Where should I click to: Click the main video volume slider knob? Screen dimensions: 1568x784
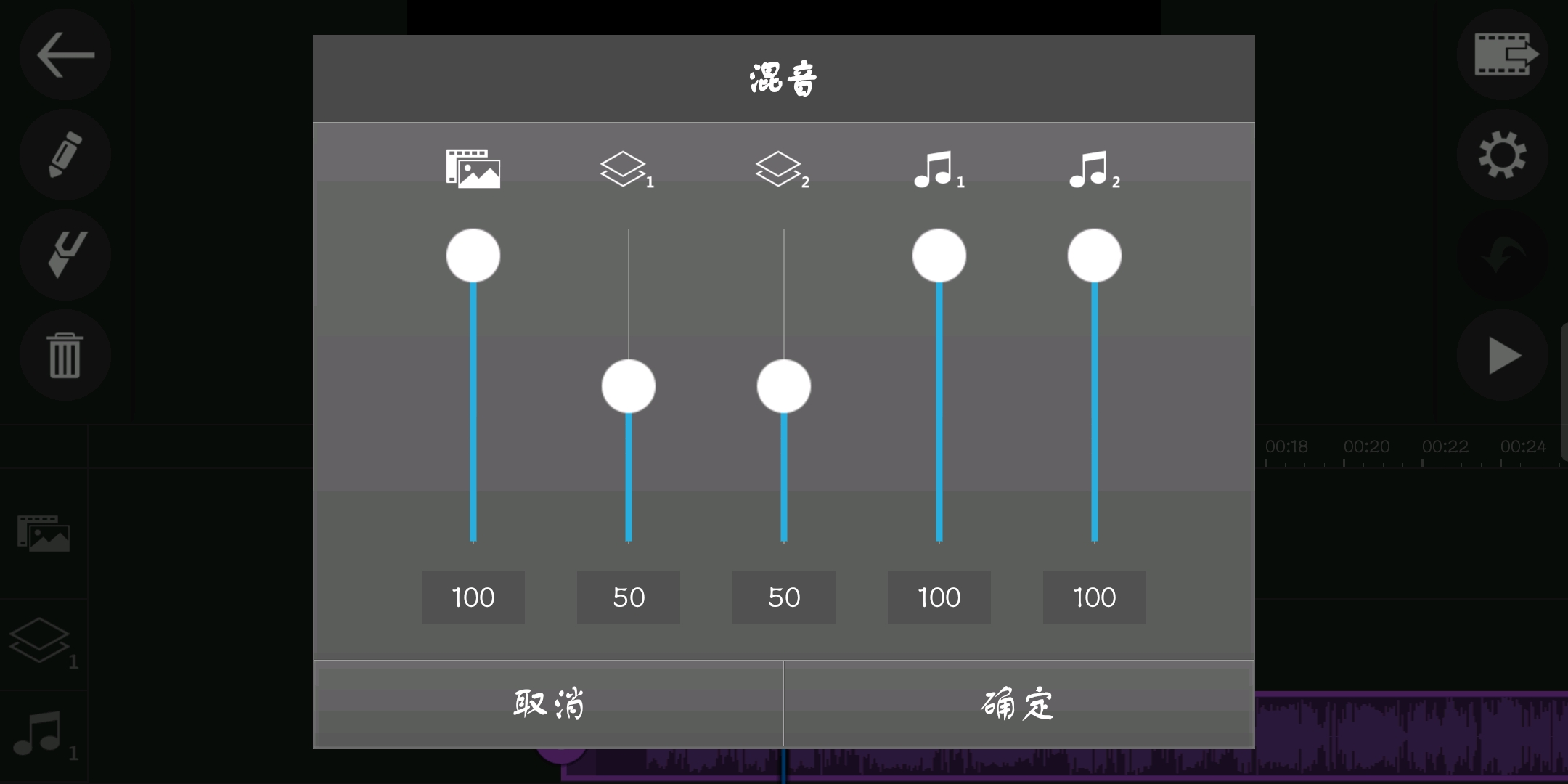pos(473,256)
